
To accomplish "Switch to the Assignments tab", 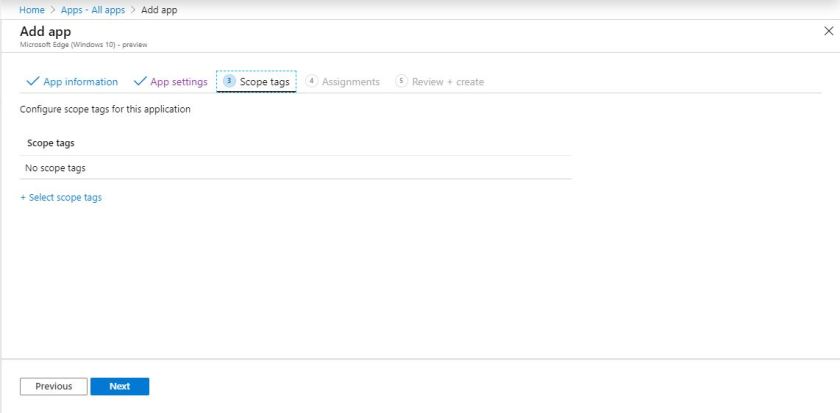I will [x=350, y=82].
